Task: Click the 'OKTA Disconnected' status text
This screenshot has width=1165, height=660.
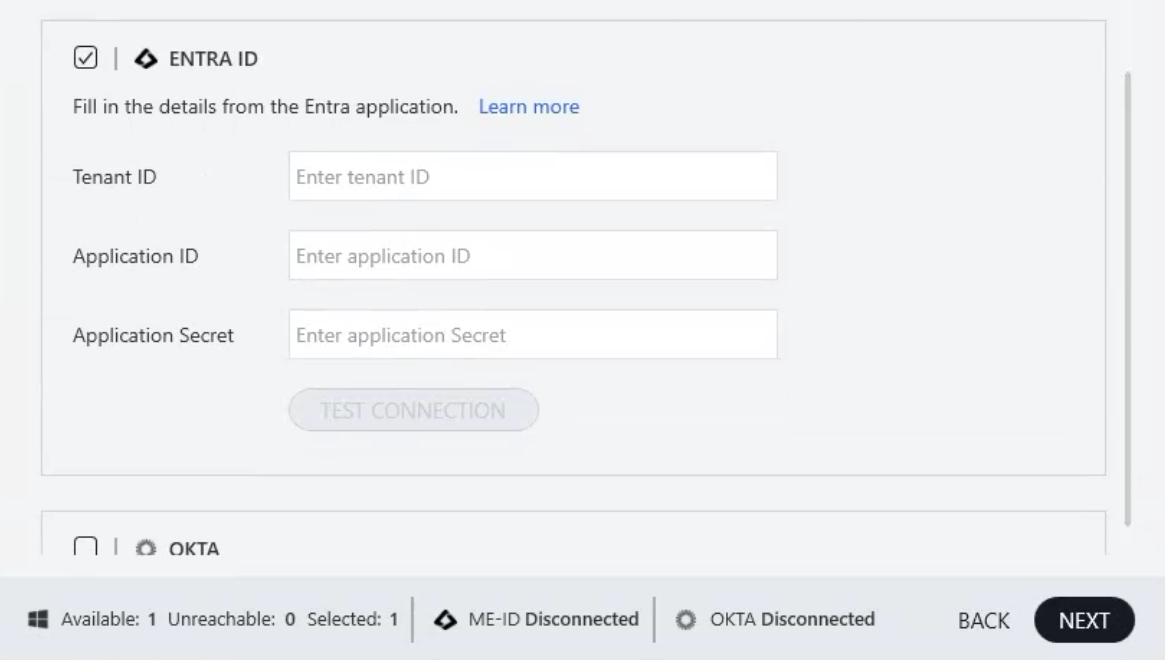Action: [792, 619]
